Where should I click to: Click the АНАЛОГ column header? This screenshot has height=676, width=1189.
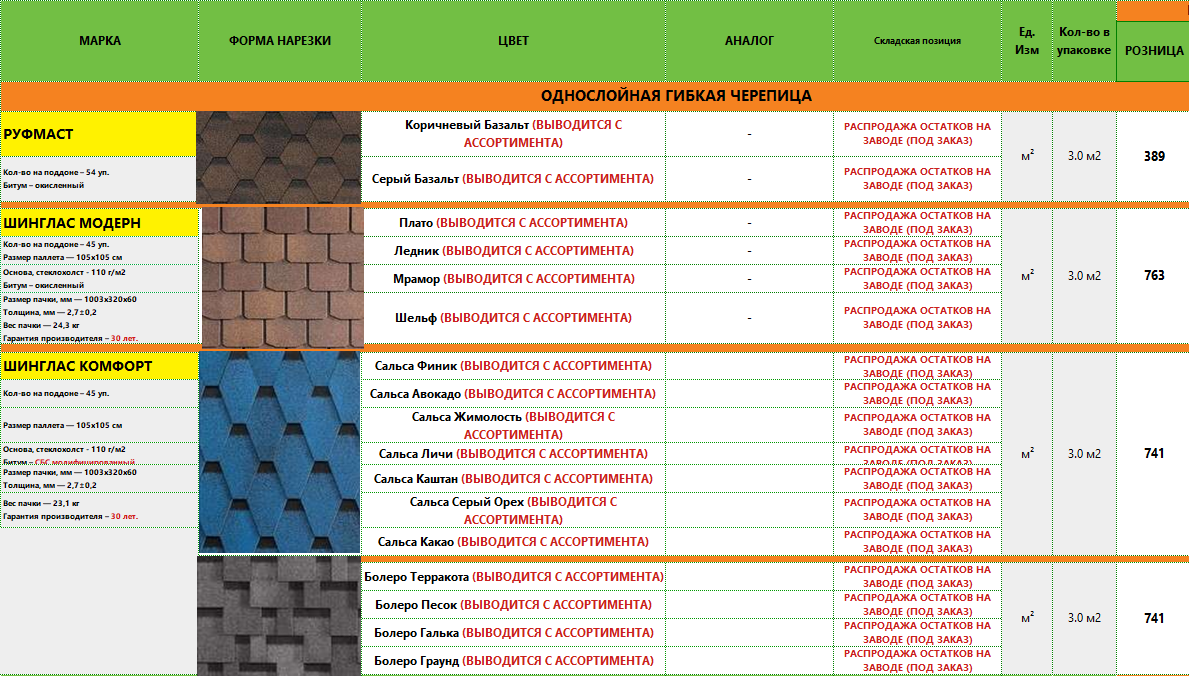pos(749,41)
